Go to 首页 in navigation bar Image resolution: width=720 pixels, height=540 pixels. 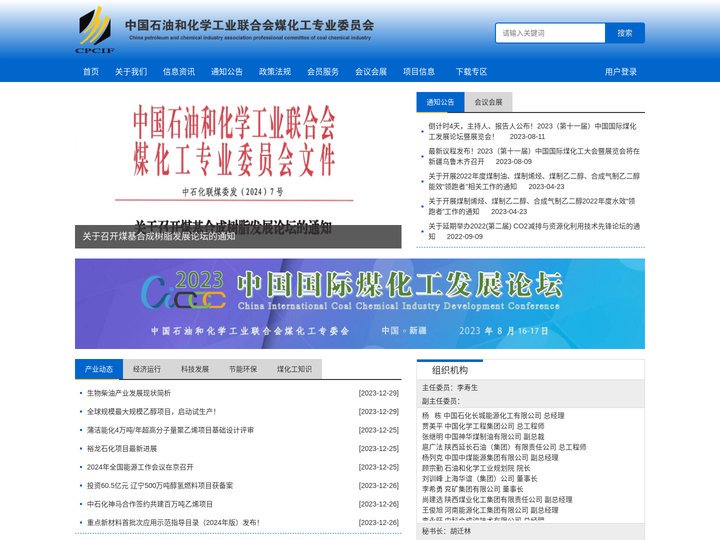(91, 72)
